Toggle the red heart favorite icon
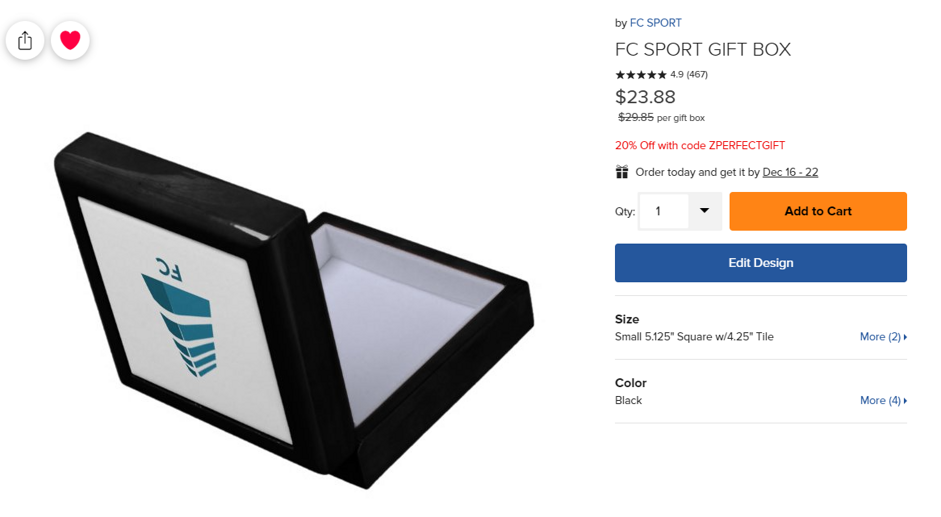The image size is (941, 517). tap(70, 40)
